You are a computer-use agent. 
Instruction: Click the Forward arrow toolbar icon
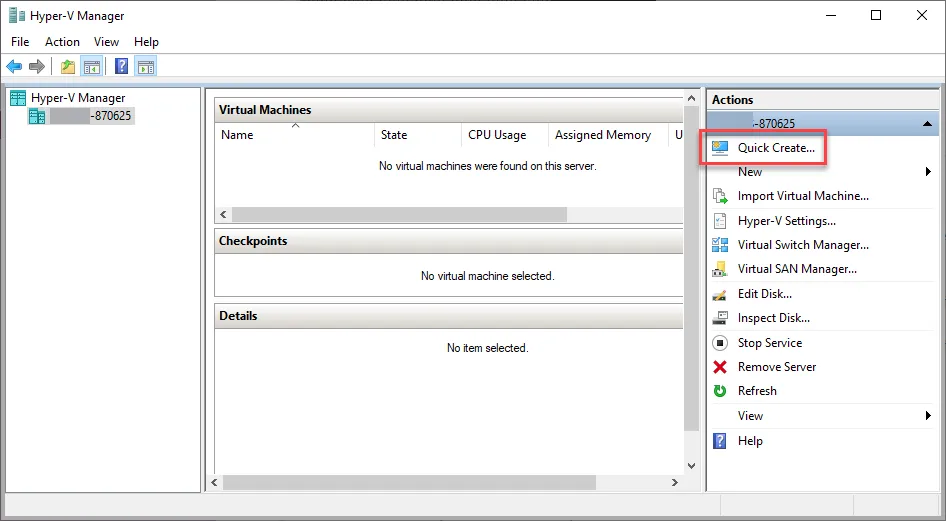coord(37,66)
